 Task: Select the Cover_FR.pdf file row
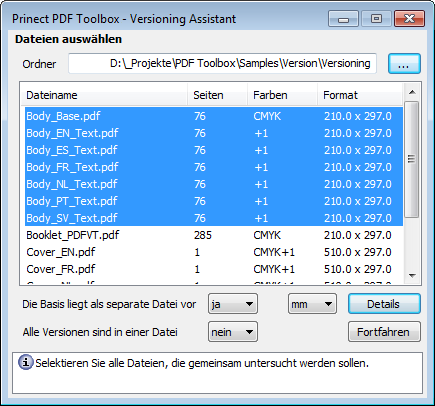(213, 269)
